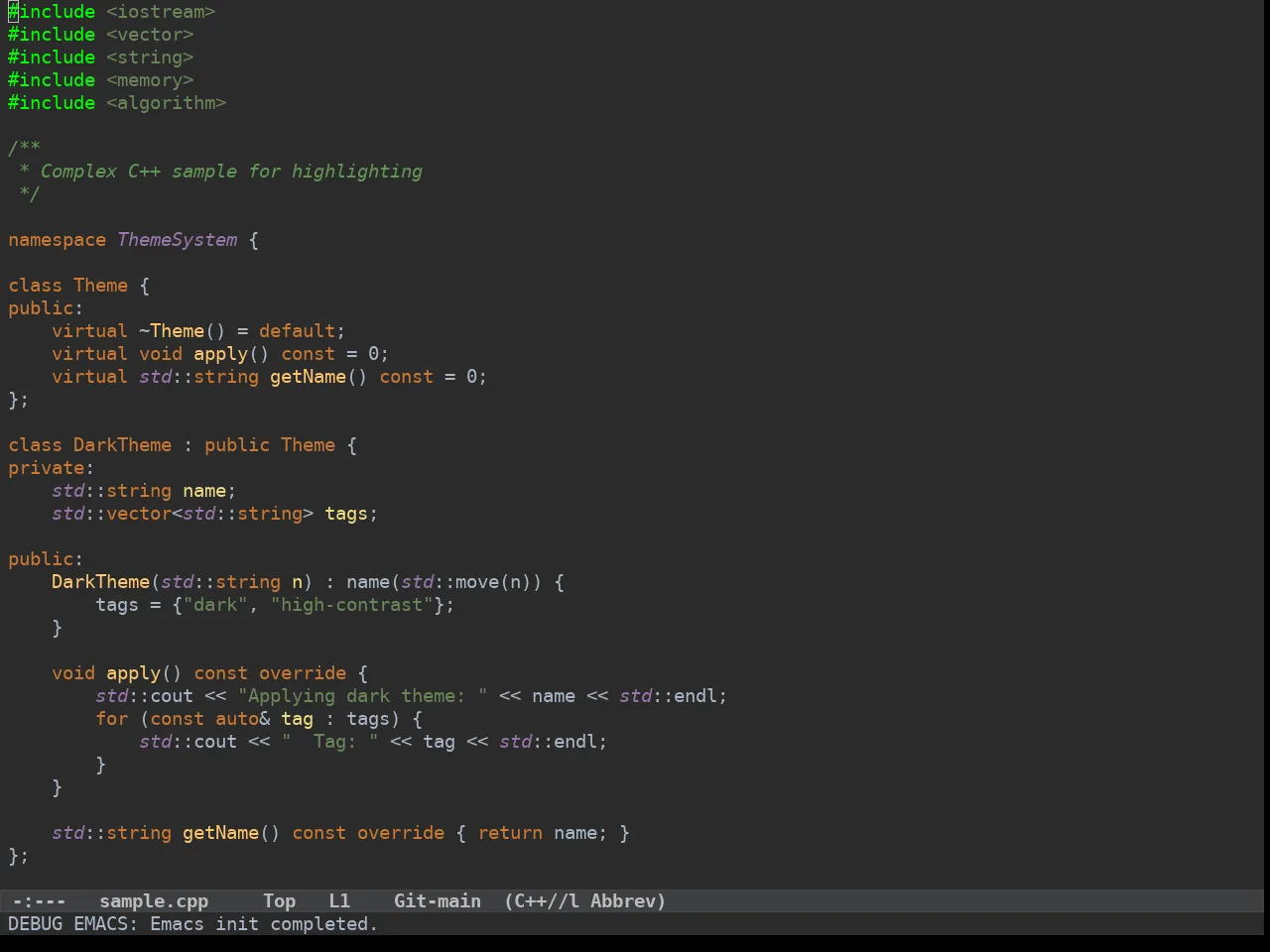
Task: Click the Top position indicator in mode line
Action: [x=280, y=901]
